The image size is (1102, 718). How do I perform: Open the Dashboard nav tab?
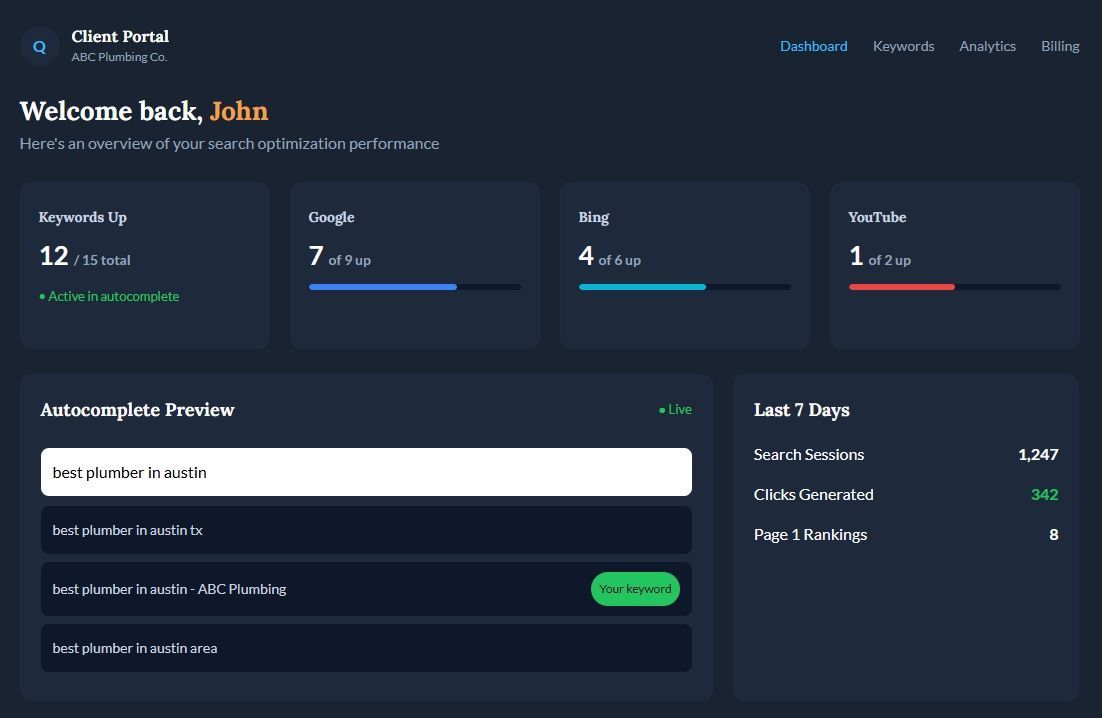click(813, 46)
